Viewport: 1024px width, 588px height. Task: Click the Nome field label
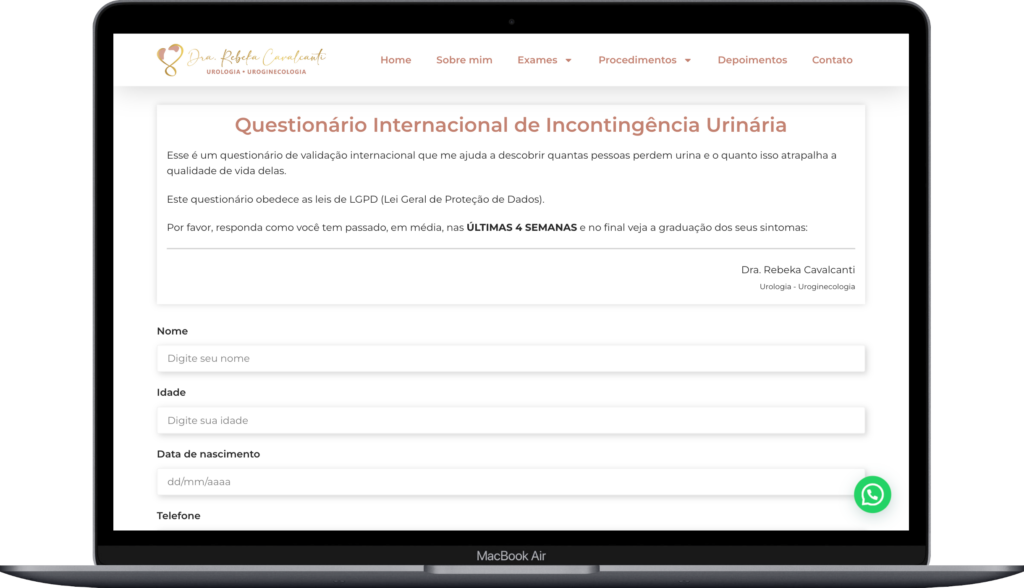pyautogui.click(x=172, y=331)
